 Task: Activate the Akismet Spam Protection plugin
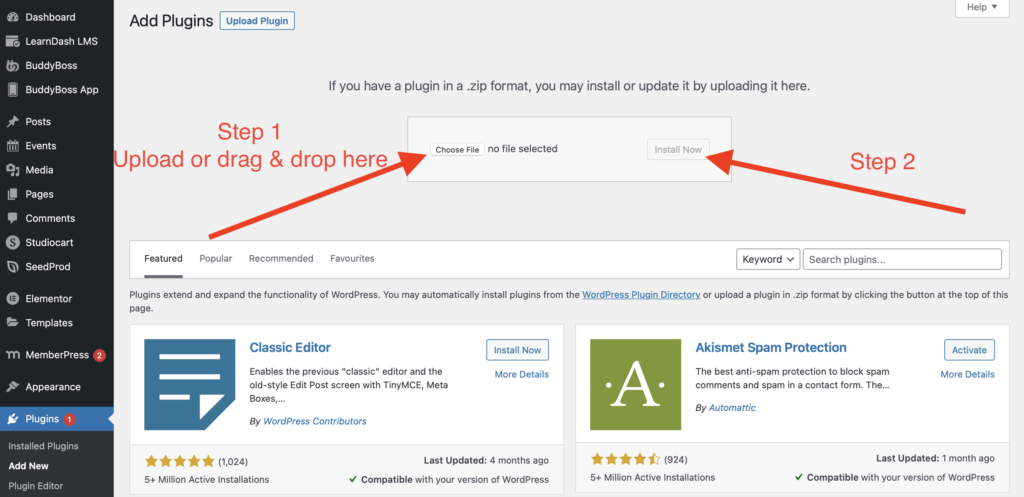969,350
